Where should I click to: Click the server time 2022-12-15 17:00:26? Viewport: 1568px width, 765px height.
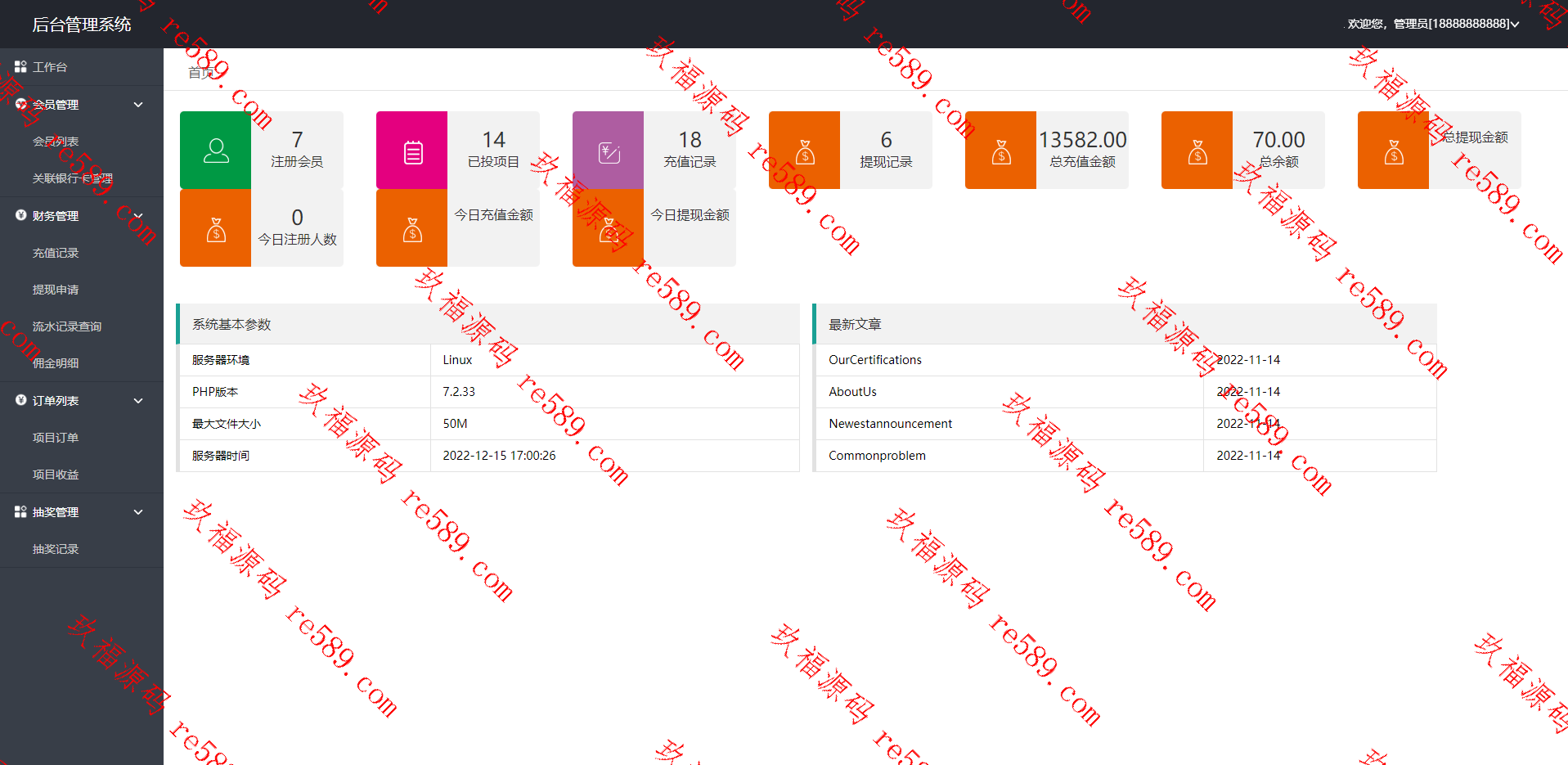click(x=499, y=456)
